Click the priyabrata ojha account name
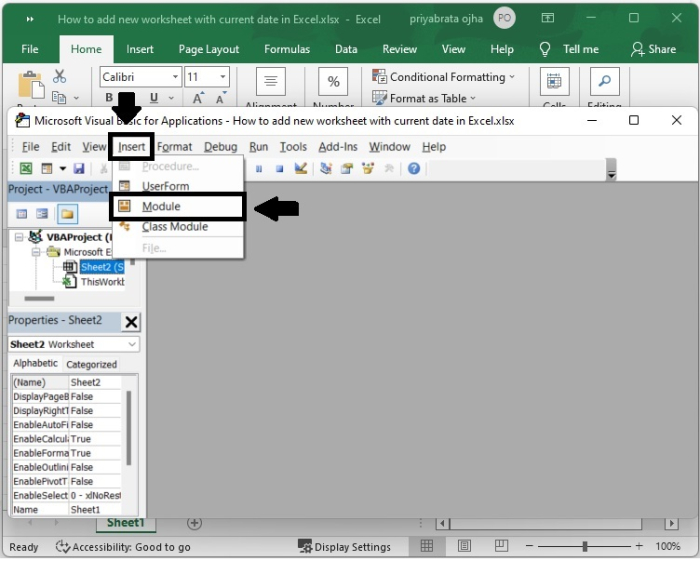Viewport: 700px width, 561px height. click(446, 19)
